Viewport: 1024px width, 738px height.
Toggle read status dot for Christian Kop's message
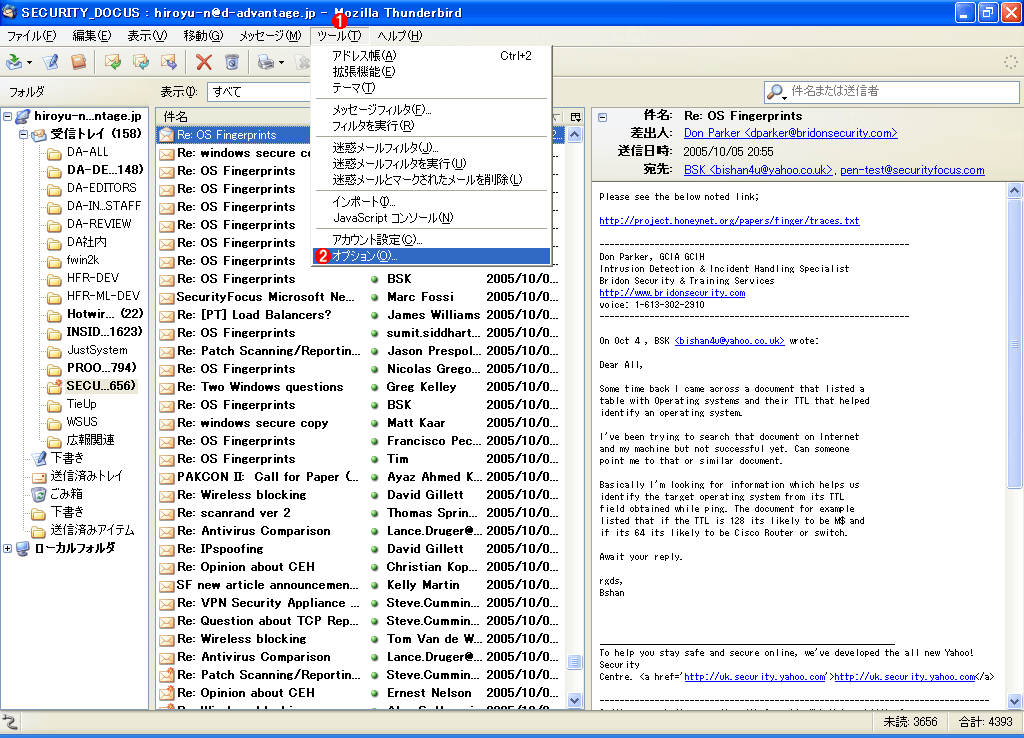point(375,568)
